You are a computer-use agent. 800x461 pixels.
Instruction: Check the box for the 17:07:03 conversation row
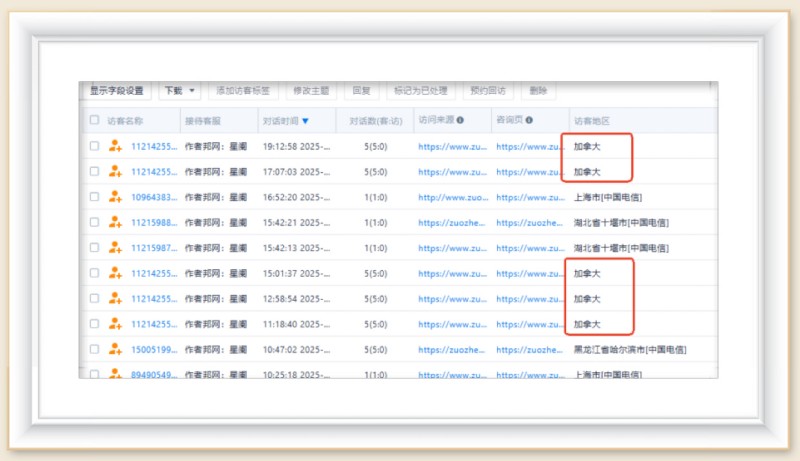94,172
